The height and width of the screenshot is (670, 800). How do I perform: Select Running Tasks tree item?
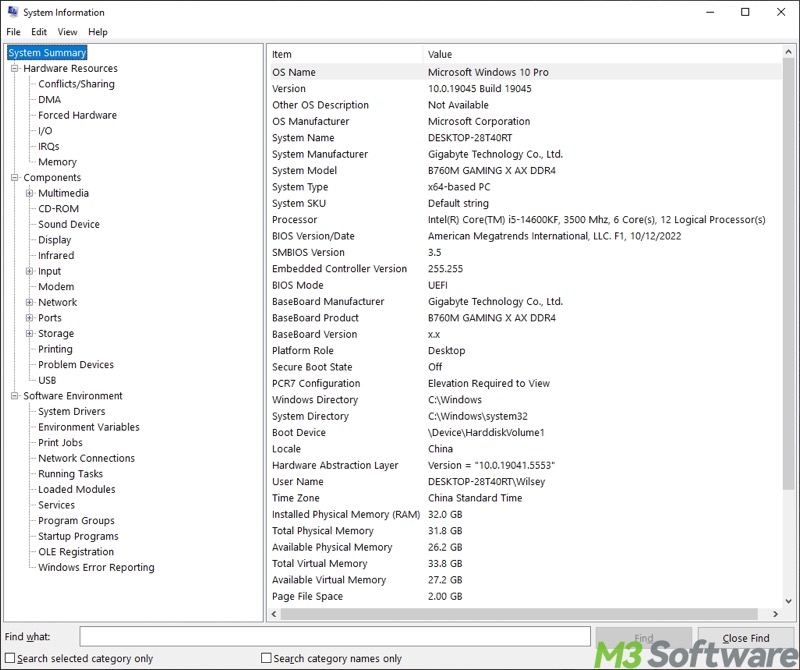coord(70,474)
